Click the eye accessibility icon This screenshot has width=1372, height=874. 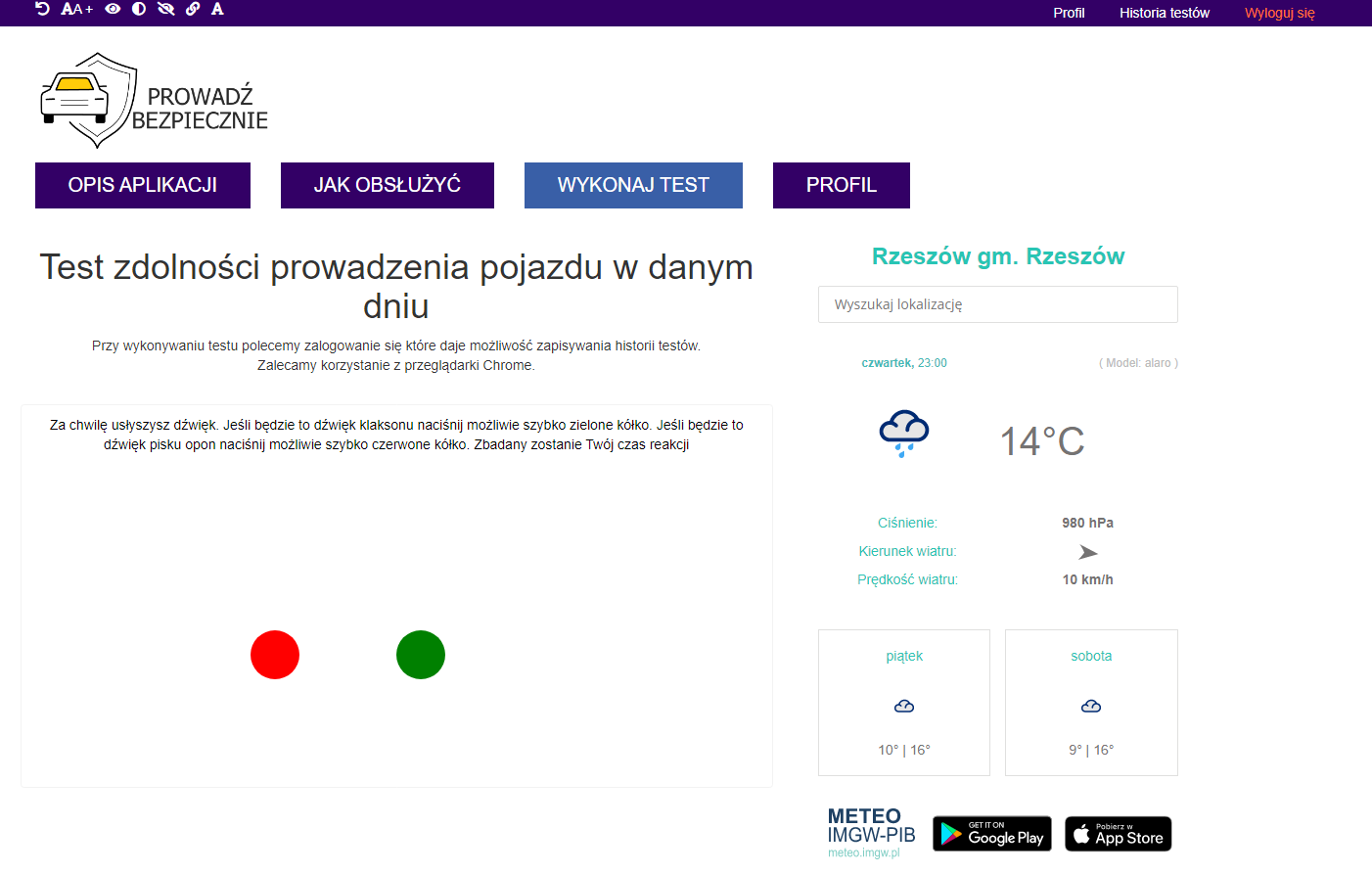[113, 9]
